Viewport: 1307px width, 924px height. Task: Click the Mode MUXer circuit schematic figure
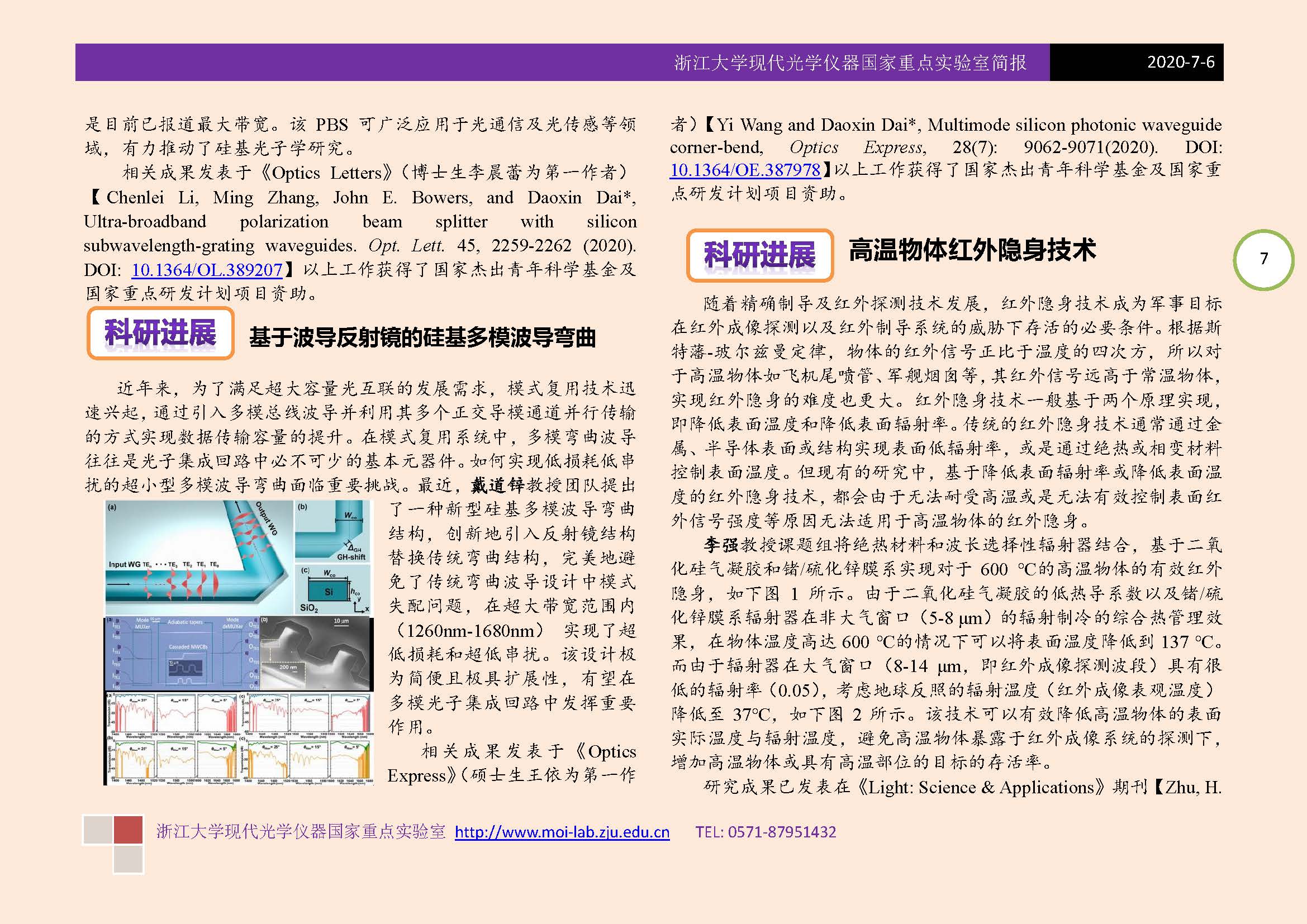(x=182, y=653)
